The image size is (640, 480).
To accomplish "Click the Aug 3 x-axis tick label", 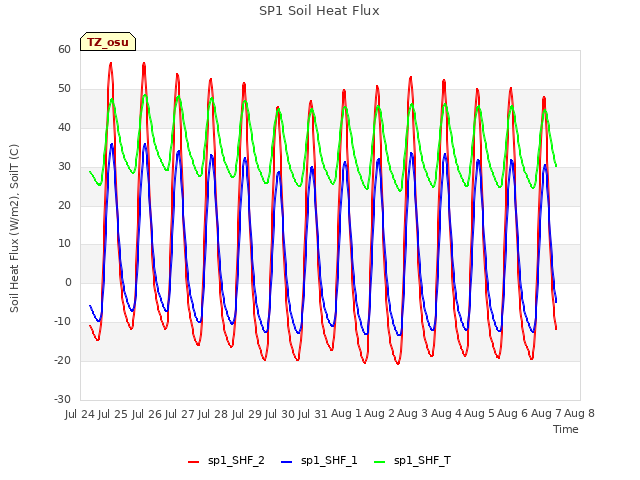I will pyautogui.click(x=413, y=414).
